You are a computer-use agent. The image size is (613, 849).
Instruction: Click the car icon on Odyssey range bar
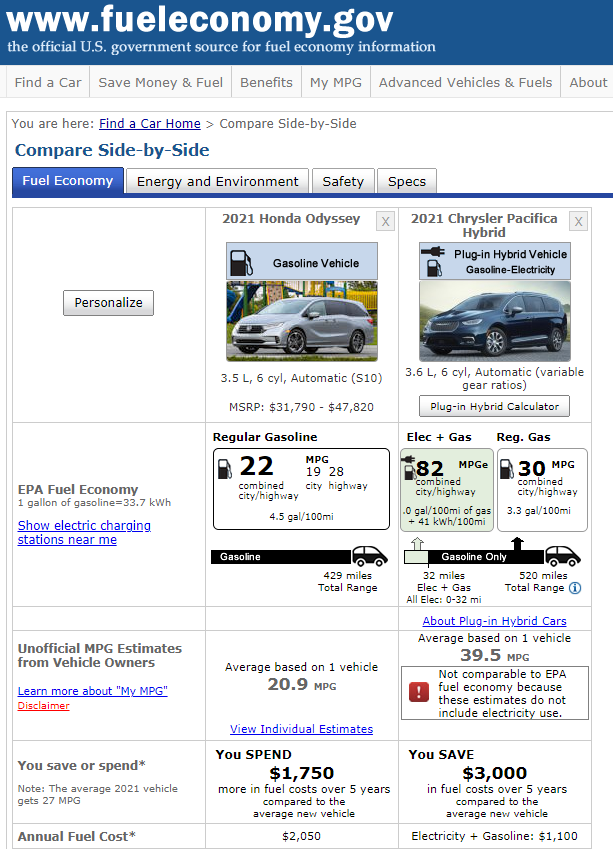tap(369, 556)
